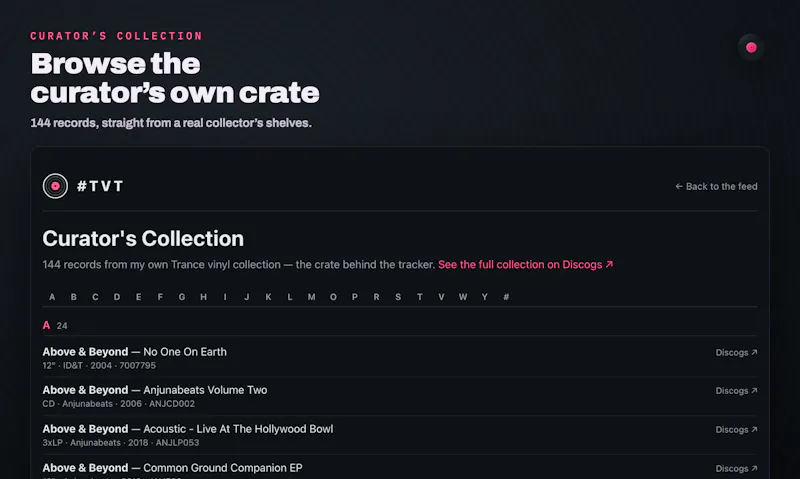The width and height of the screenshot is (800, 479).
Task: Click the A section header with count 24
Action: tap(55, 325)
